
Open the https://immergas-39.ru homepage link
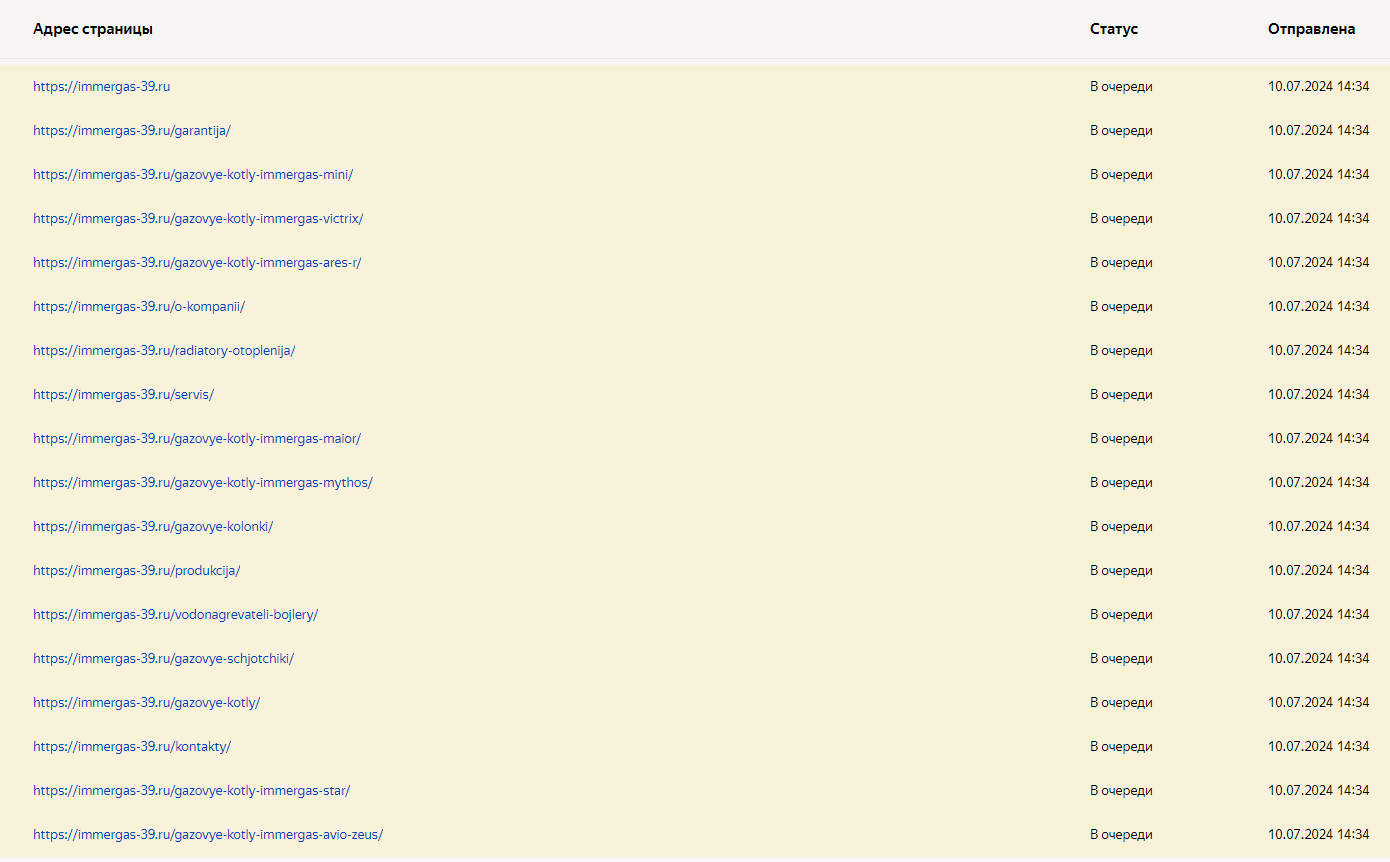[x=101, y=86]
